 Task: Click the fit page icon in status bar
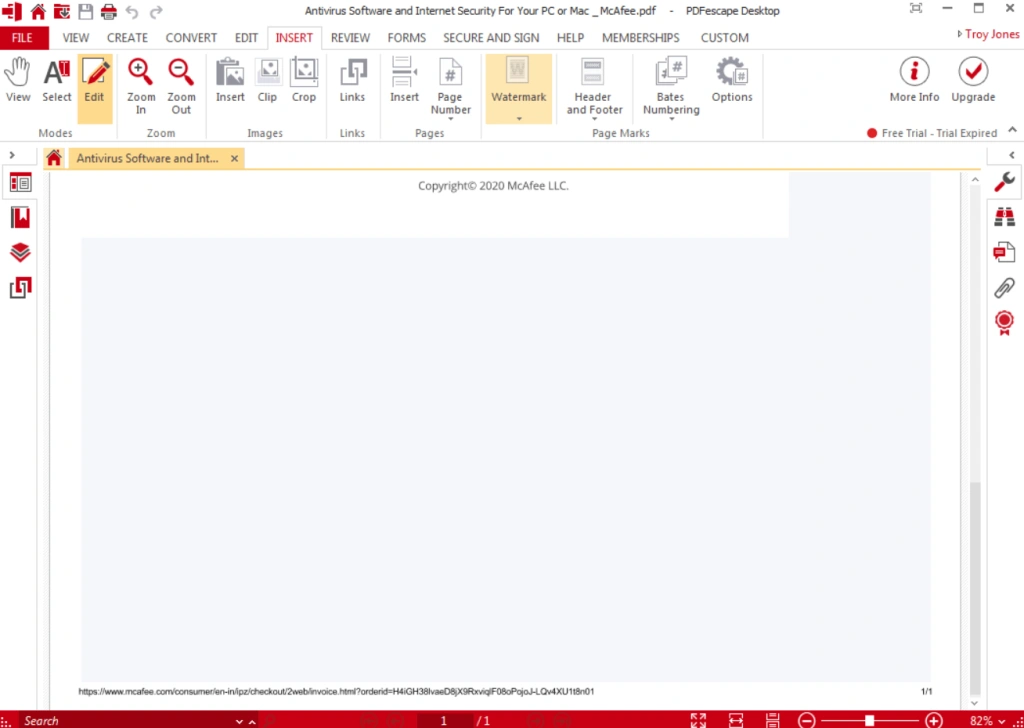773,721
